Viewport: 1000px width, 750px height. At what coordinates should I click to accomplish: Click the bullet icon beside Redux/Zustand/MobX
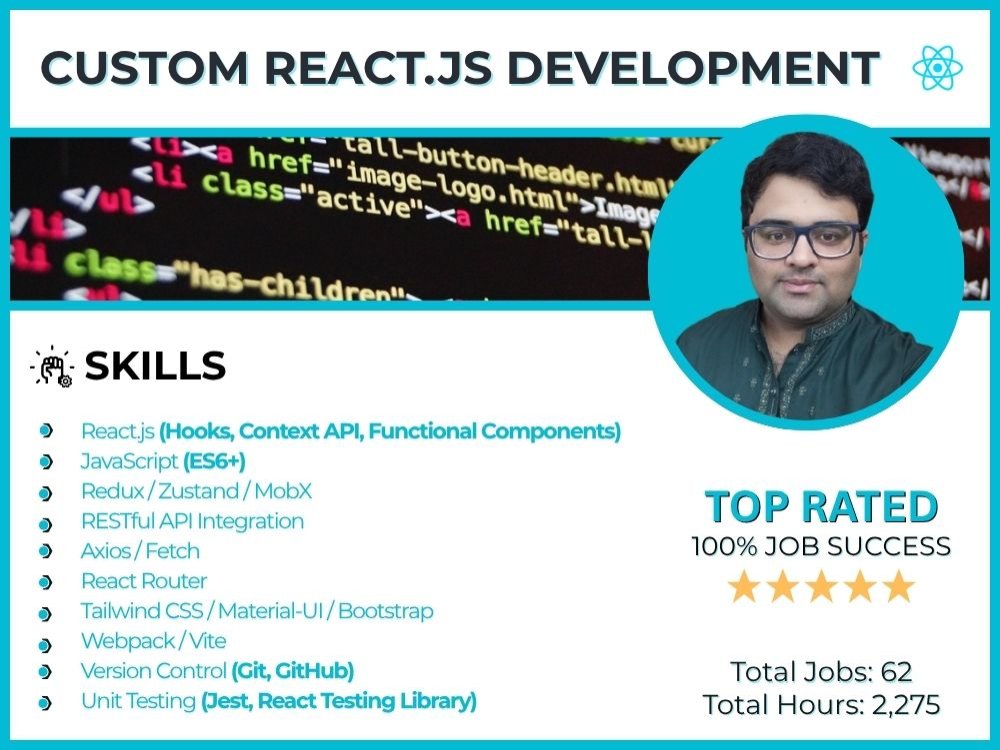44,493
